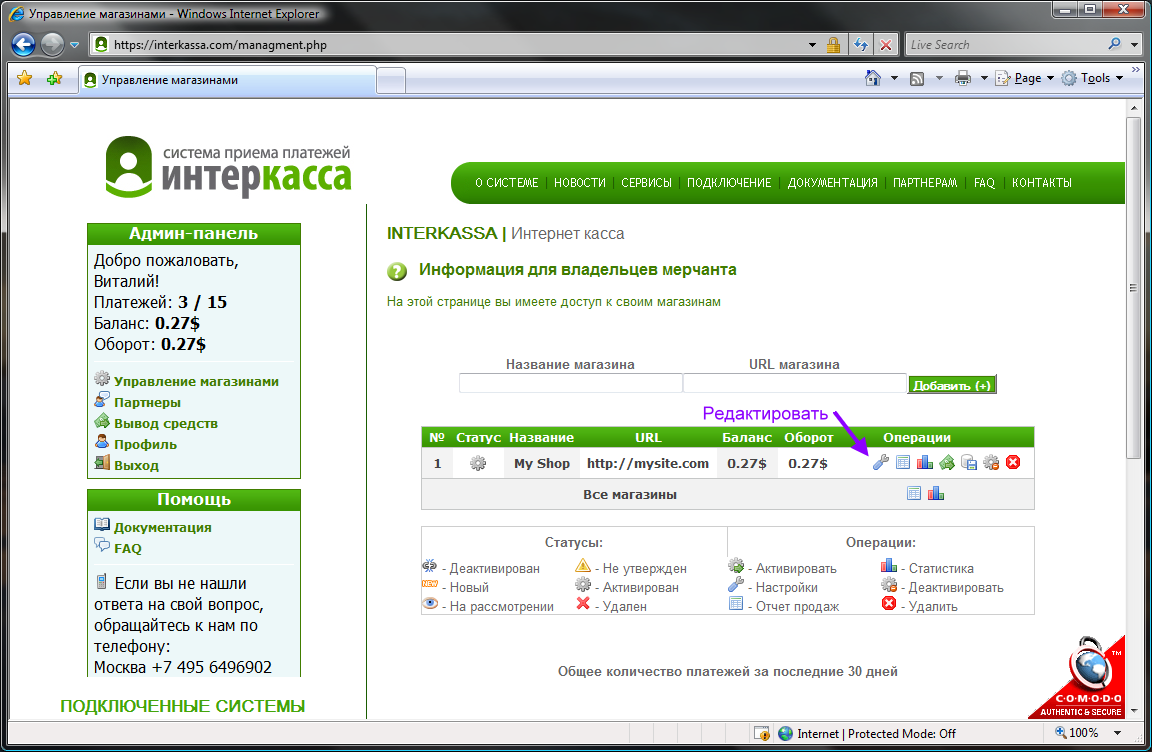Screen dimensions: 1152x752
Task: Click the Comodo Authentic & Secure seal
Action: [1079, 678]
